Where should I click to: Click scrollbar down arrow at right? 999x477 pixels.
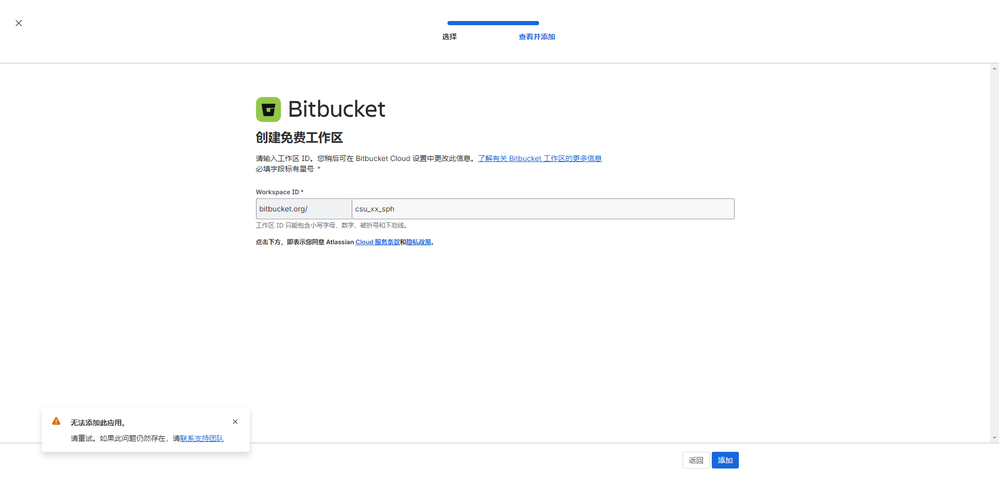(995, 438)
